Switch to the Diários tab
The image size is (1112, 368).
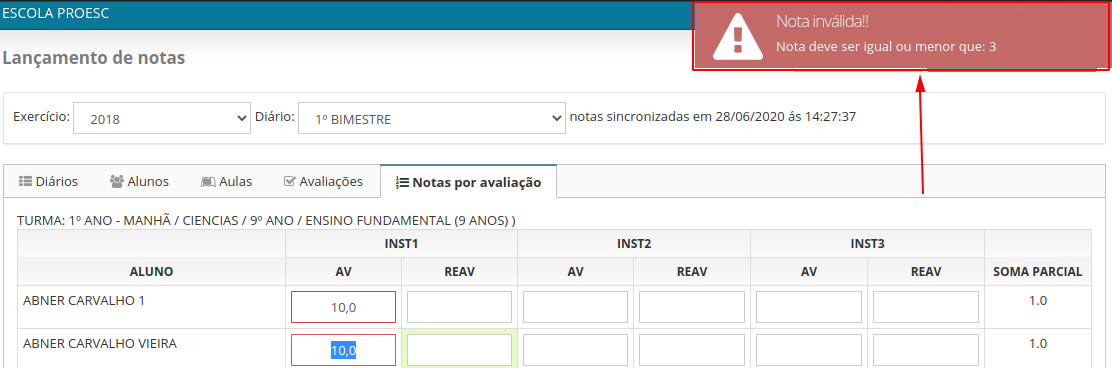click(x=48, y=182)
